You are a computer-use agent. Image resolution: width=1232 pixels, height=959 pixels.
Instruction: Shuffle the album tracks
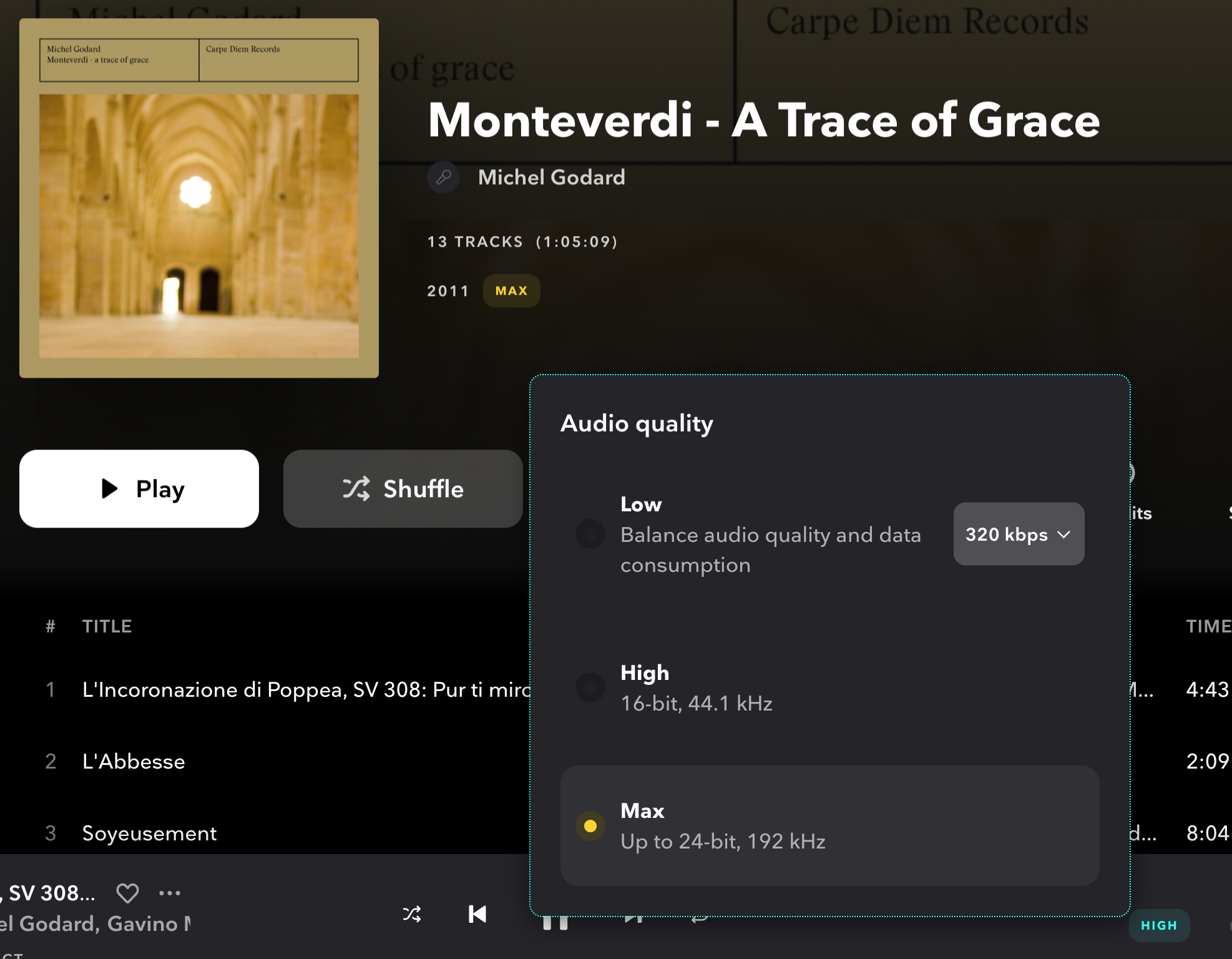[x=403, y=489]
